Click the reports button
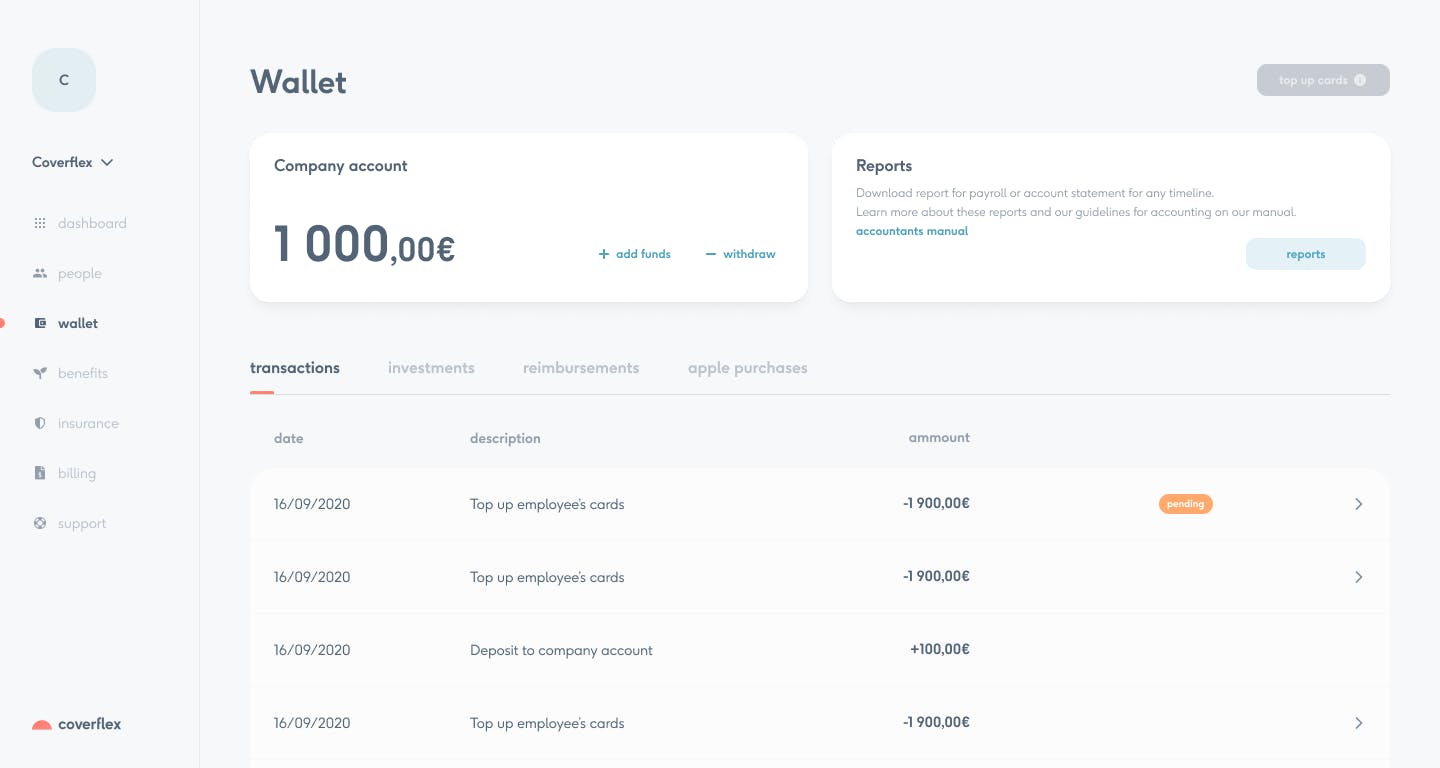The width and height of the screenshot is (1440, 768). (1305, 254)
